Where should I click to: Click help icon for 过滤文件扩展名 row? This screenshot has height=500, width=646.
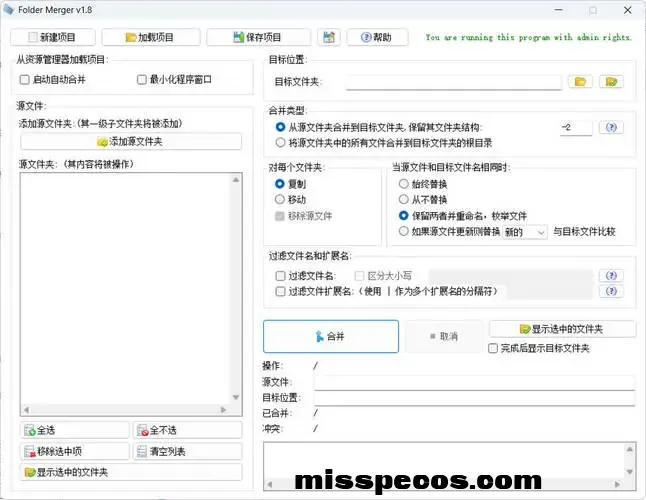(611, 291)
